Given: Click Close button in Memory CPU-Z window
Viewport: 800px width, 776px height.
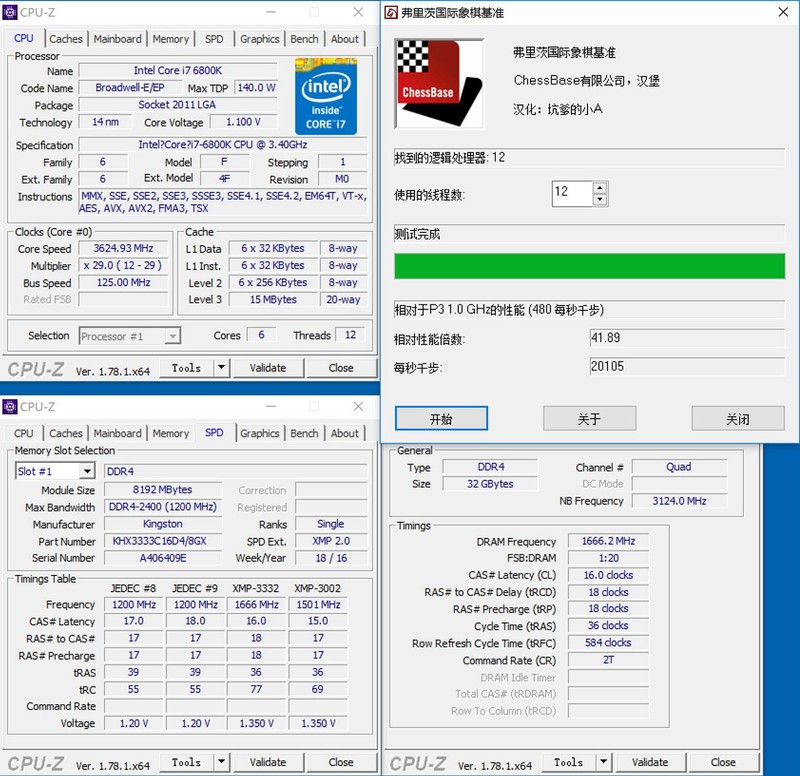Looking at the screenshot, I should (x=723, y=762).
